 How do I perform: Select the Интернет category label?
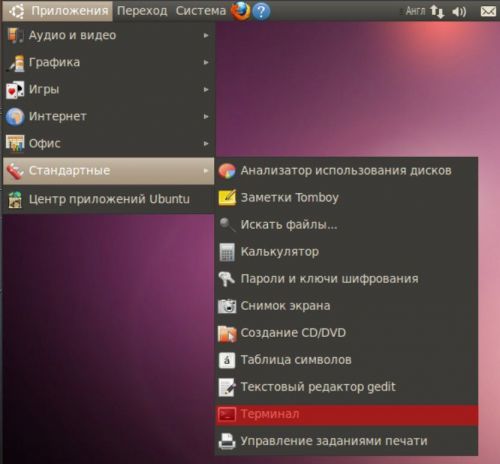pos(58,116)
